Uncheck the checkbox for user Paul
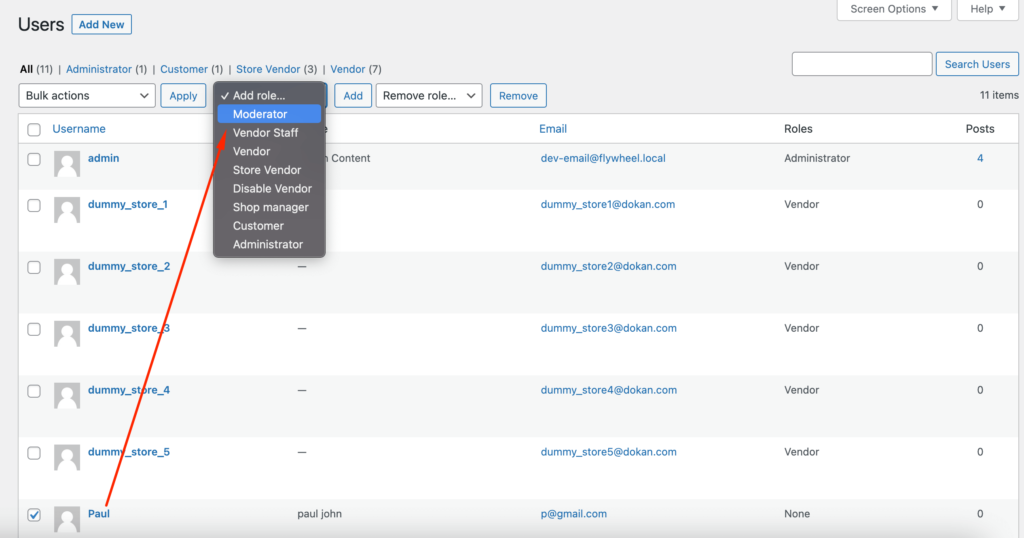 tap(34, 515)
